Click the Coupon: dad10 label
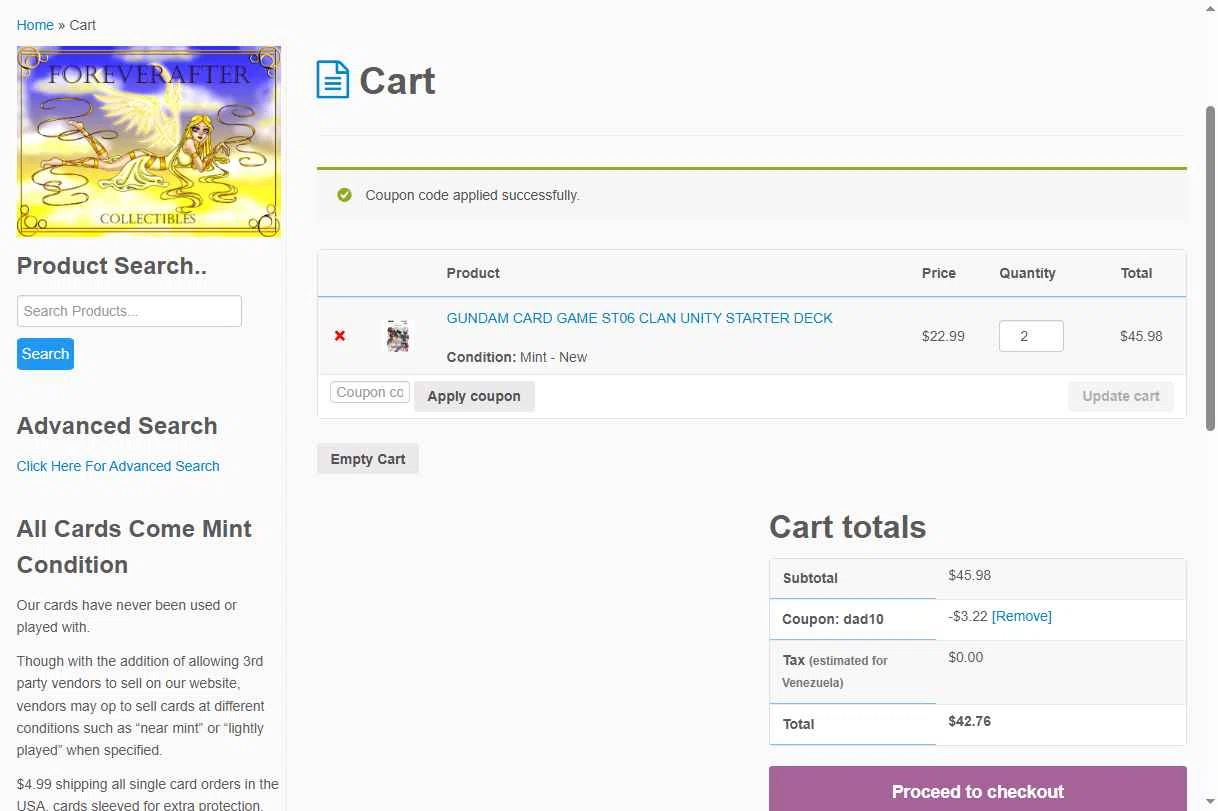The height and width of the screenshot is (811, 1218). 833,619
